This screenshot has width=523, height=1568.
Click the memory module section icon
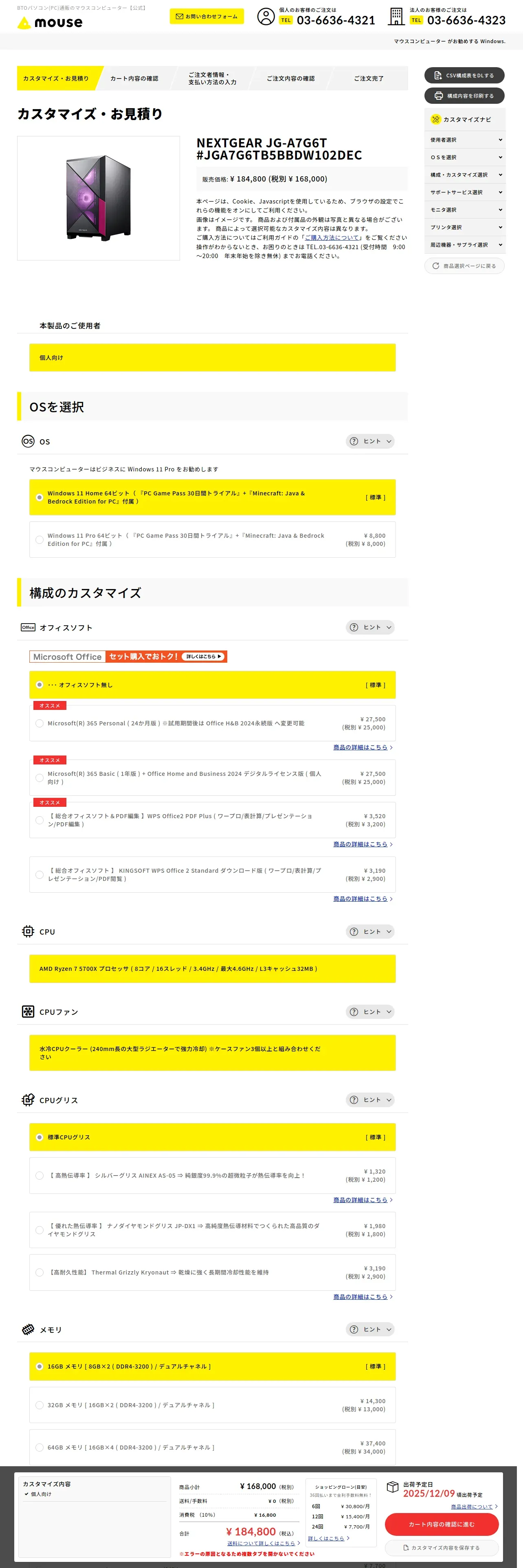point(28,1329)
